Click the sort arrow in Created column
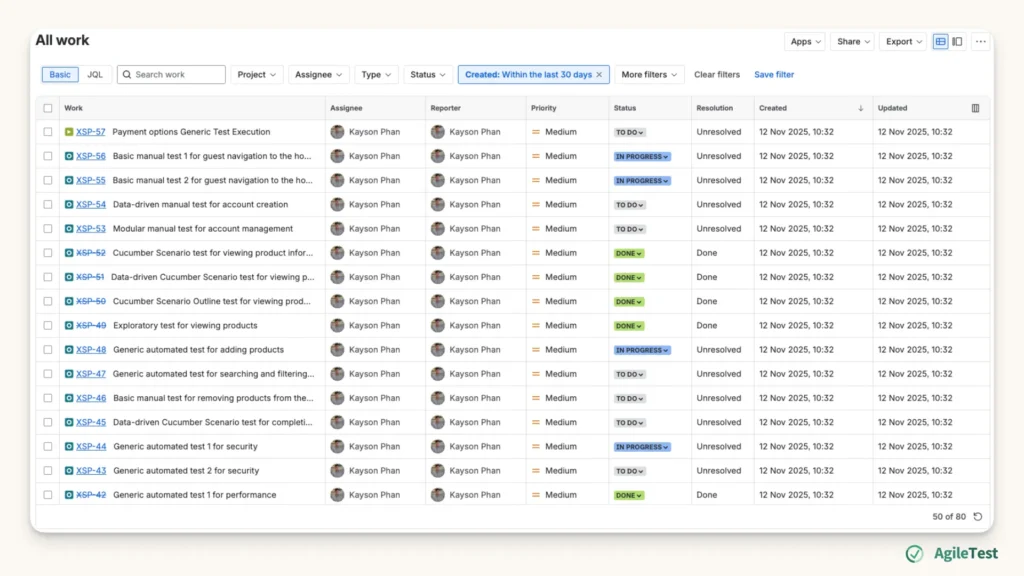 860,108
